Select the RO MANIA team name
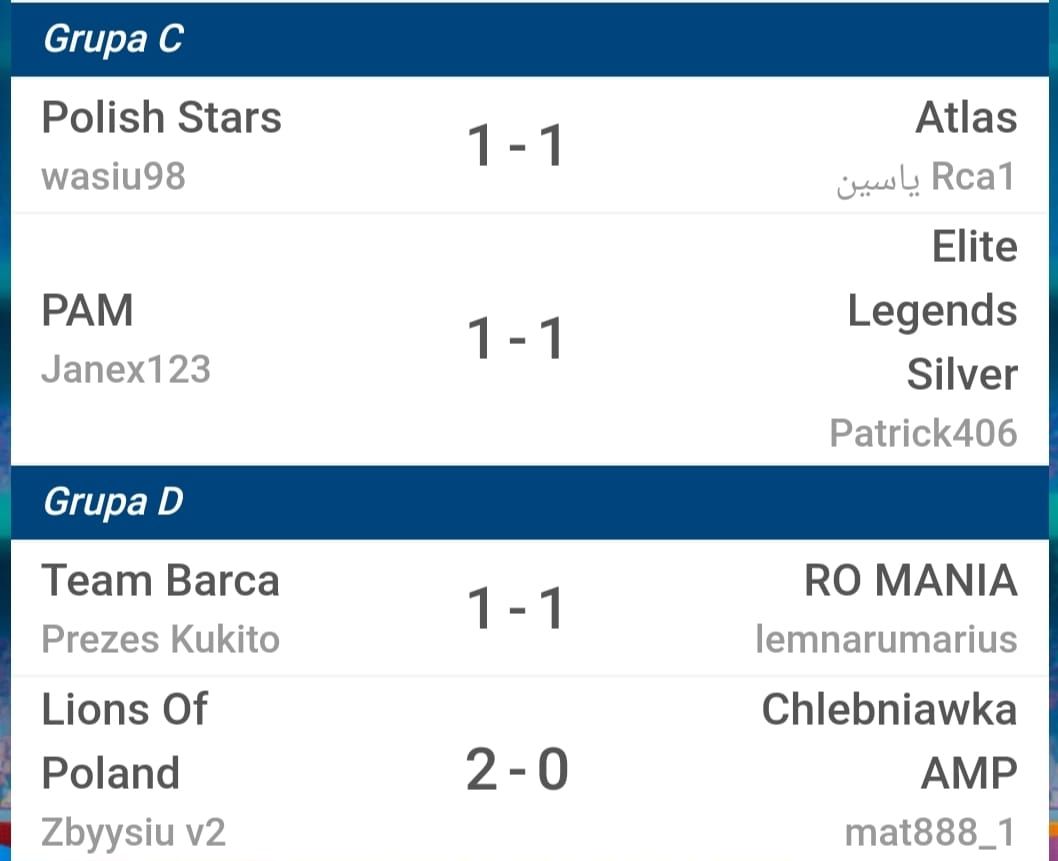The height and width of the screenshot is (861, 1058). point(911,580)
